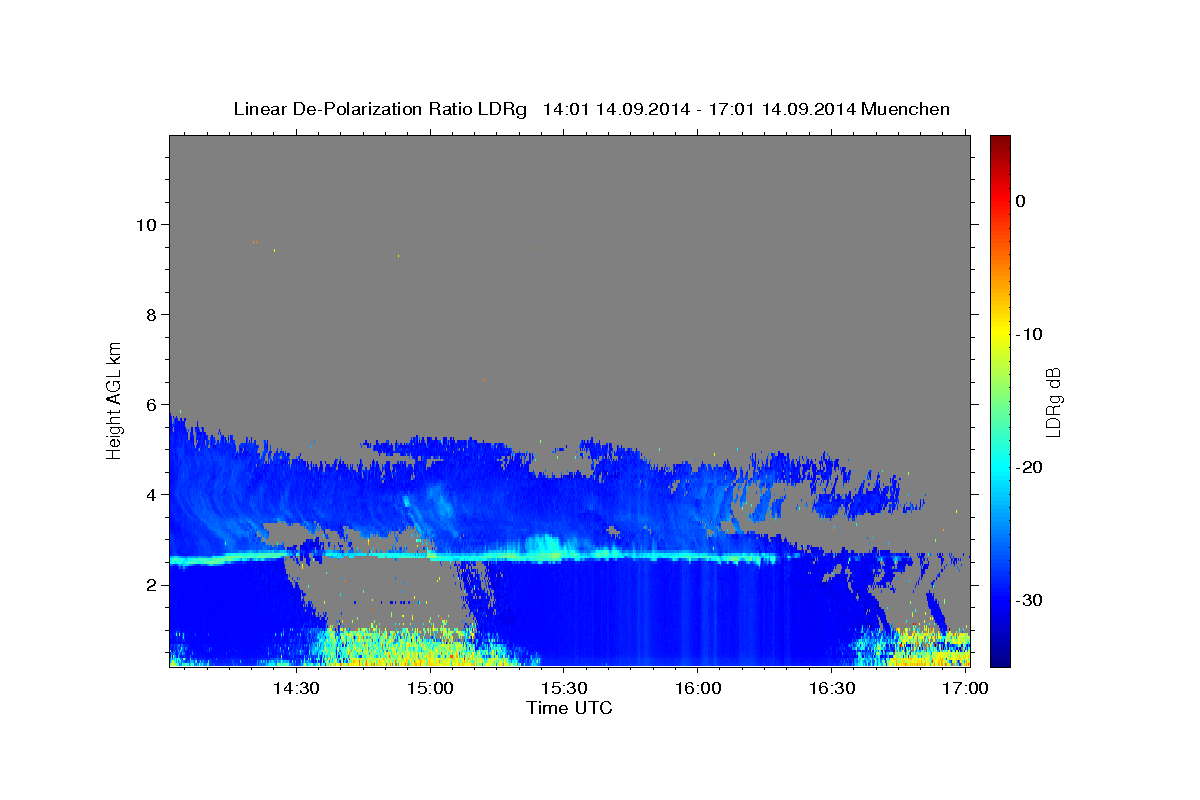Click the 'Time UTC' axis label

(569, 708)
